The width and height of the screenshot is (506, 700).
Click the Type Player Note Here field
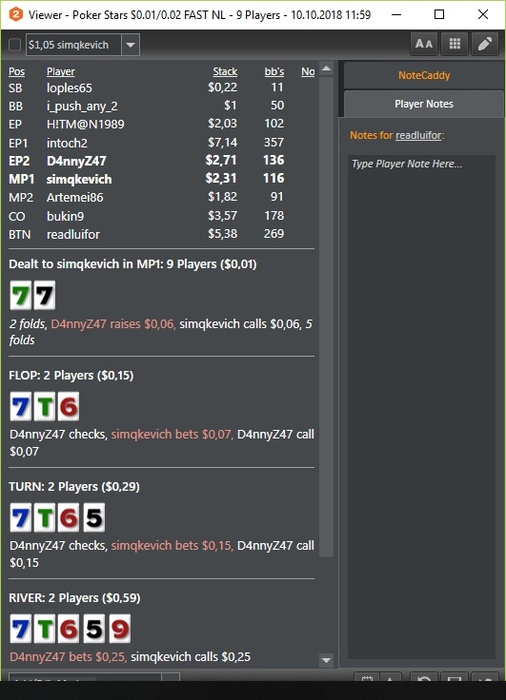pyautogui.click(x=422, y=407)
